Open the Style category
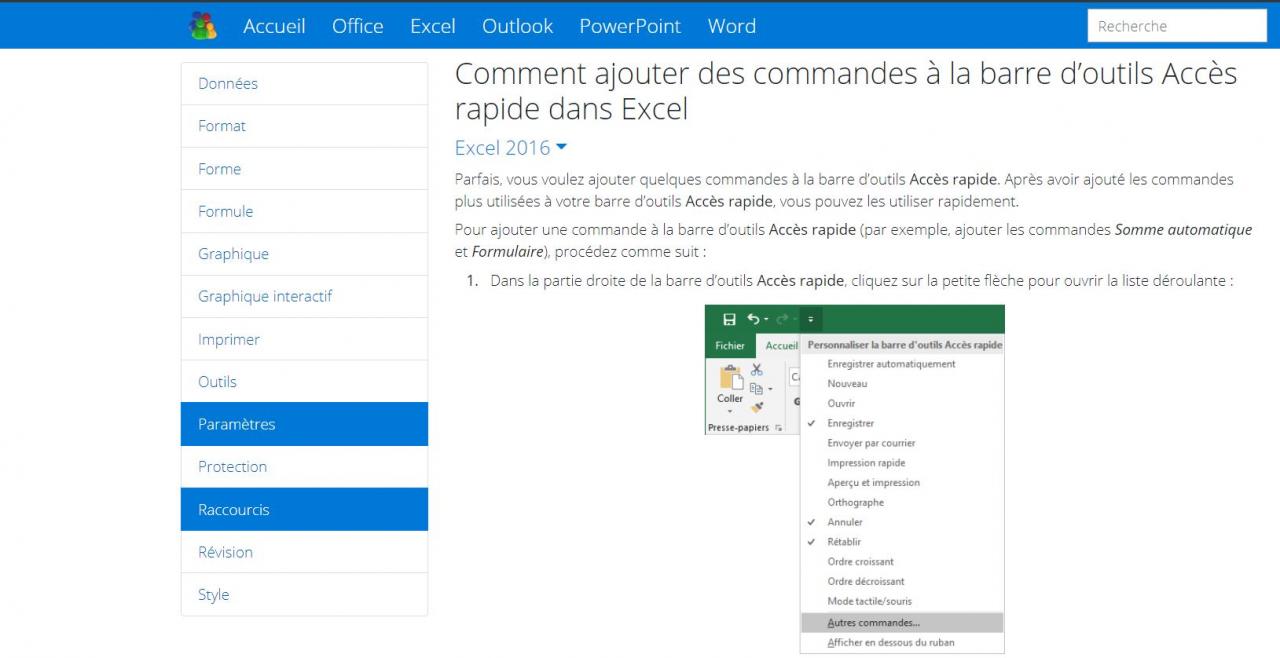This screenshot has height=658, width=1280. [304, 594]
